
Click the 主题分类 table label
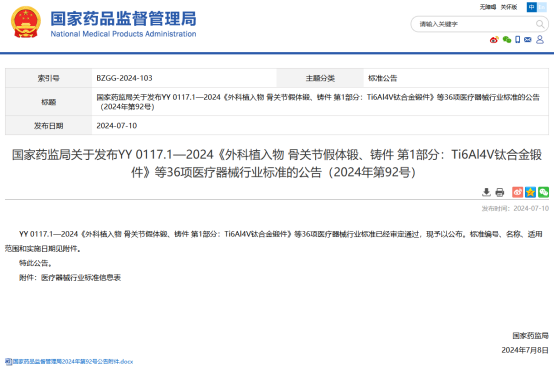[320, 78]
